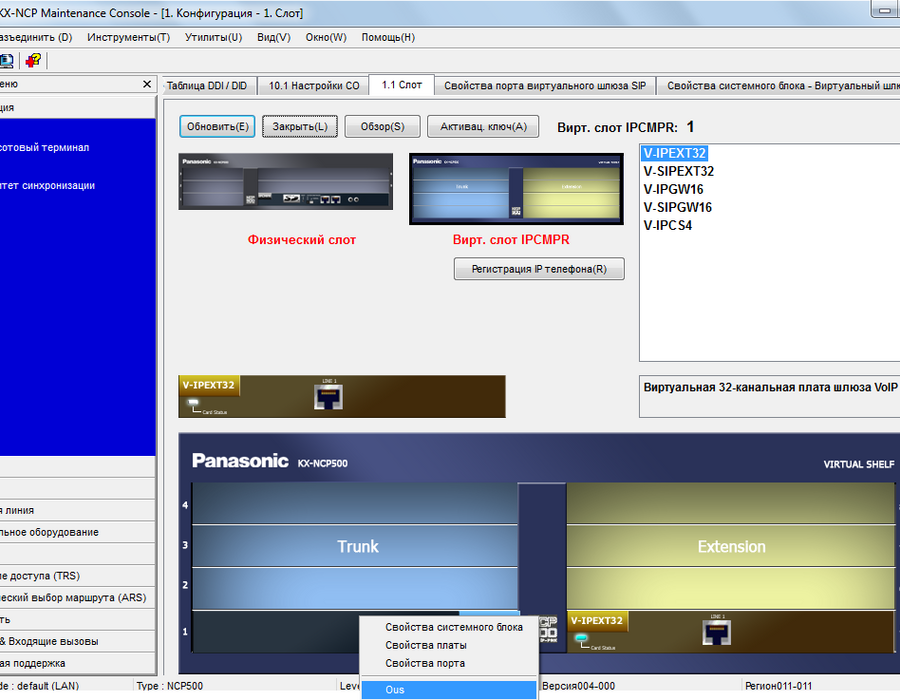
Task: Open the Входящие вызовы sidebar section
Action: tap(77, 641)
